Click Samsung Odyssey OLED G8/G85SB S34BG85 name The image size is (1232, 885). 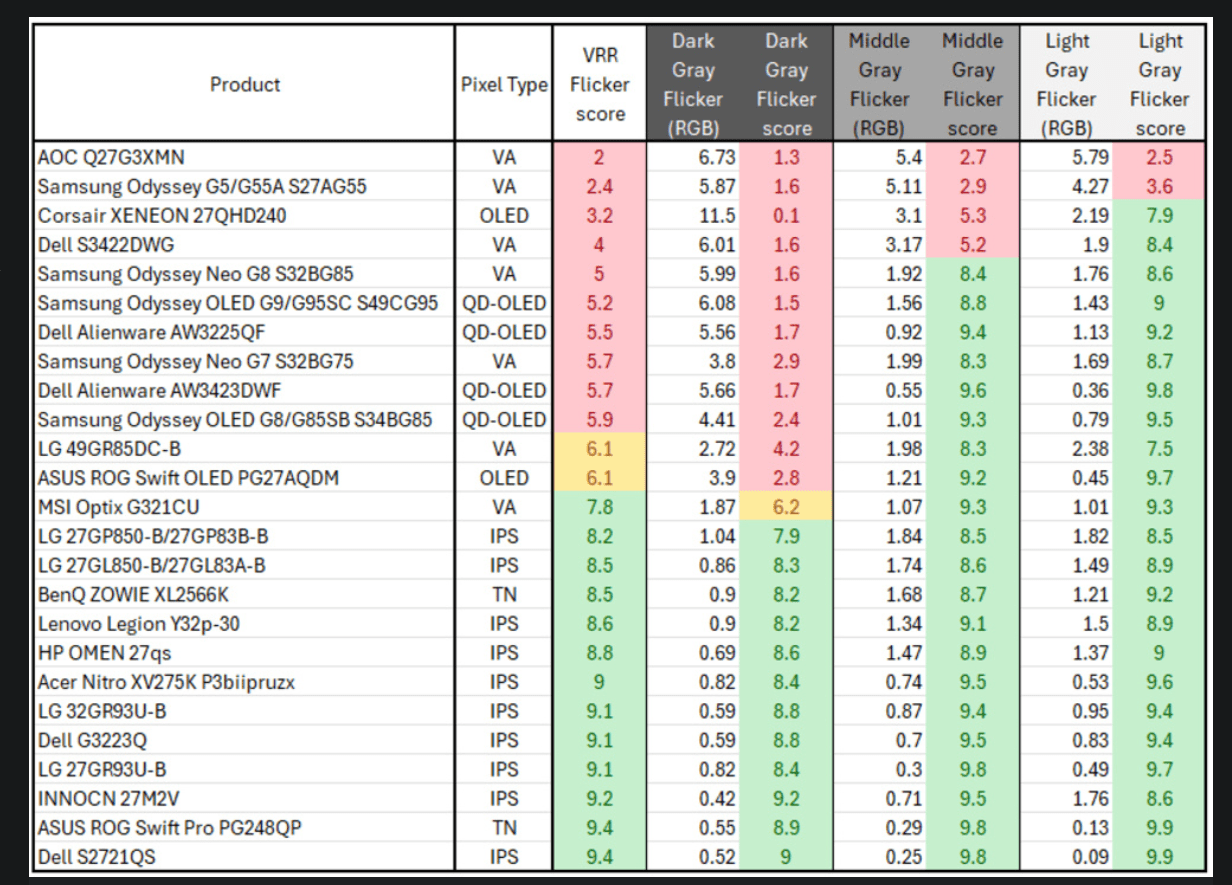point(245,420)
